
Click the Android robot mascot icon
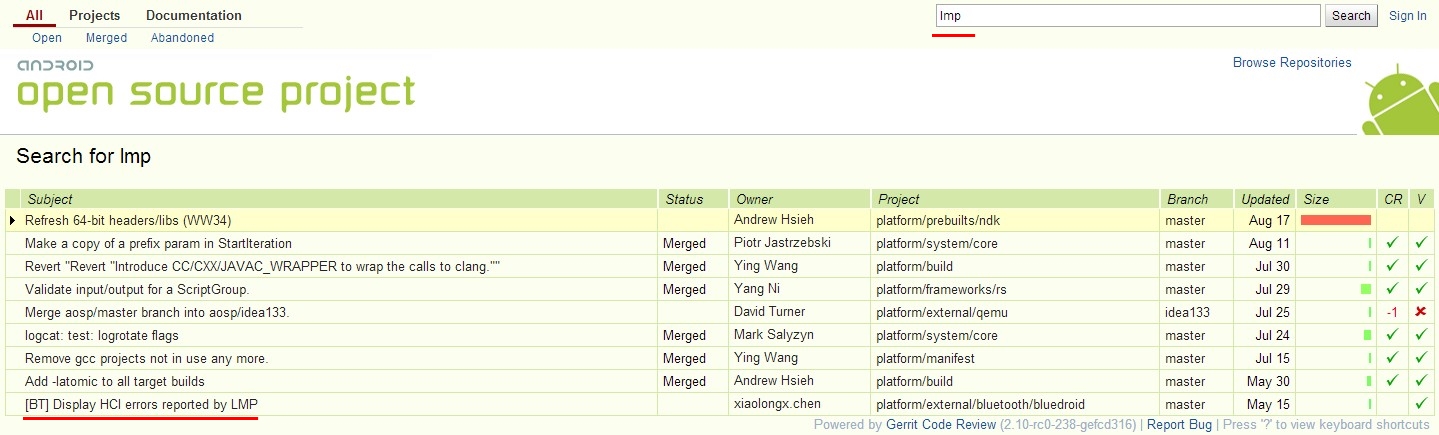click(1400, 98)
